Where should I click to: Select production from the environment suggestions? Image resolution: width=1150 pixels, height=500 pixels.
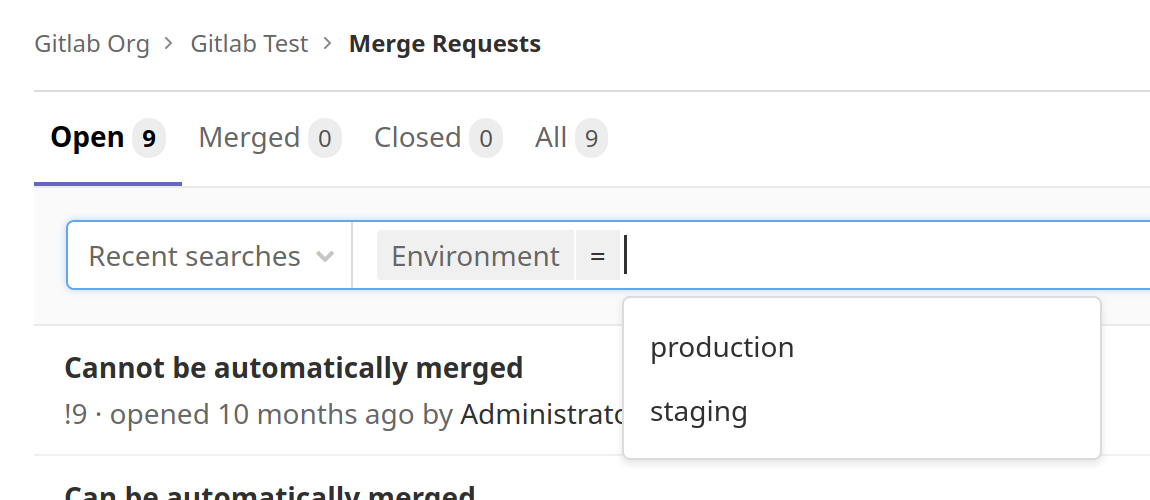pyautogui.click(x=862, y=347)
